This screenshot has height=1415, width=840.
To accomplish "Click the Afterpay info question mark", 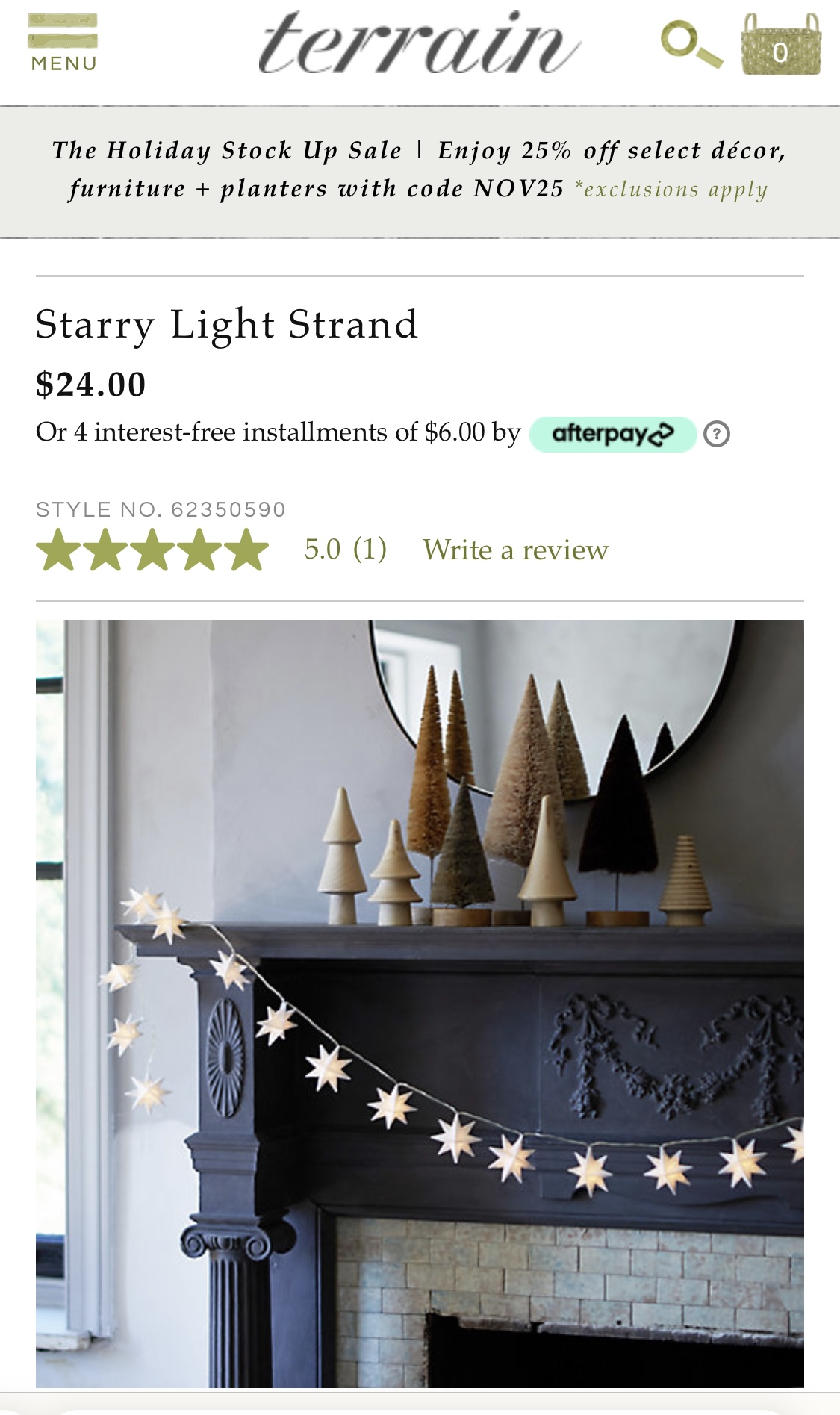I will [717, 434].
